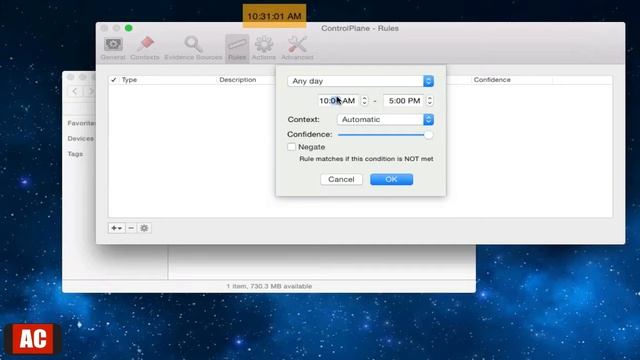640x360 pixels.
Task: Click the checkmark column header
Action: pyautogui.click(x=113, y=80)
